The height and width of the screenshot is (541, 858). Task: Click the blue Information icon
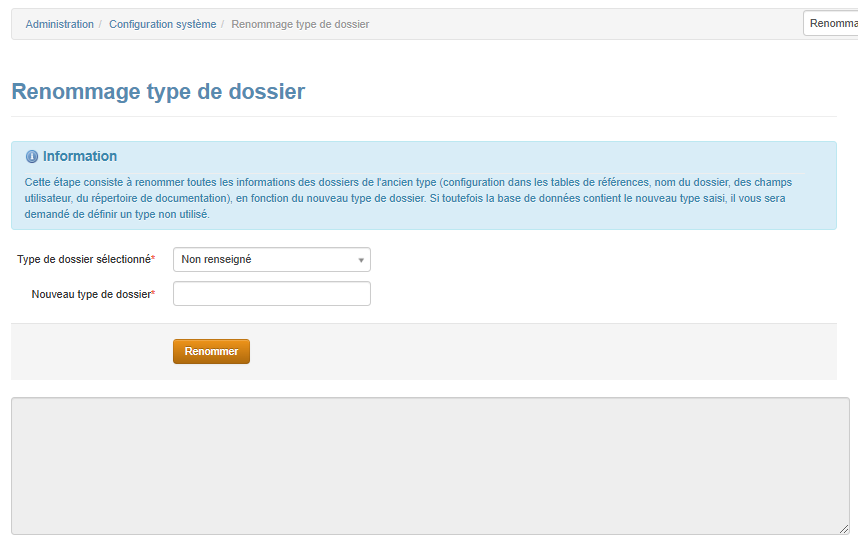[32, 157]
